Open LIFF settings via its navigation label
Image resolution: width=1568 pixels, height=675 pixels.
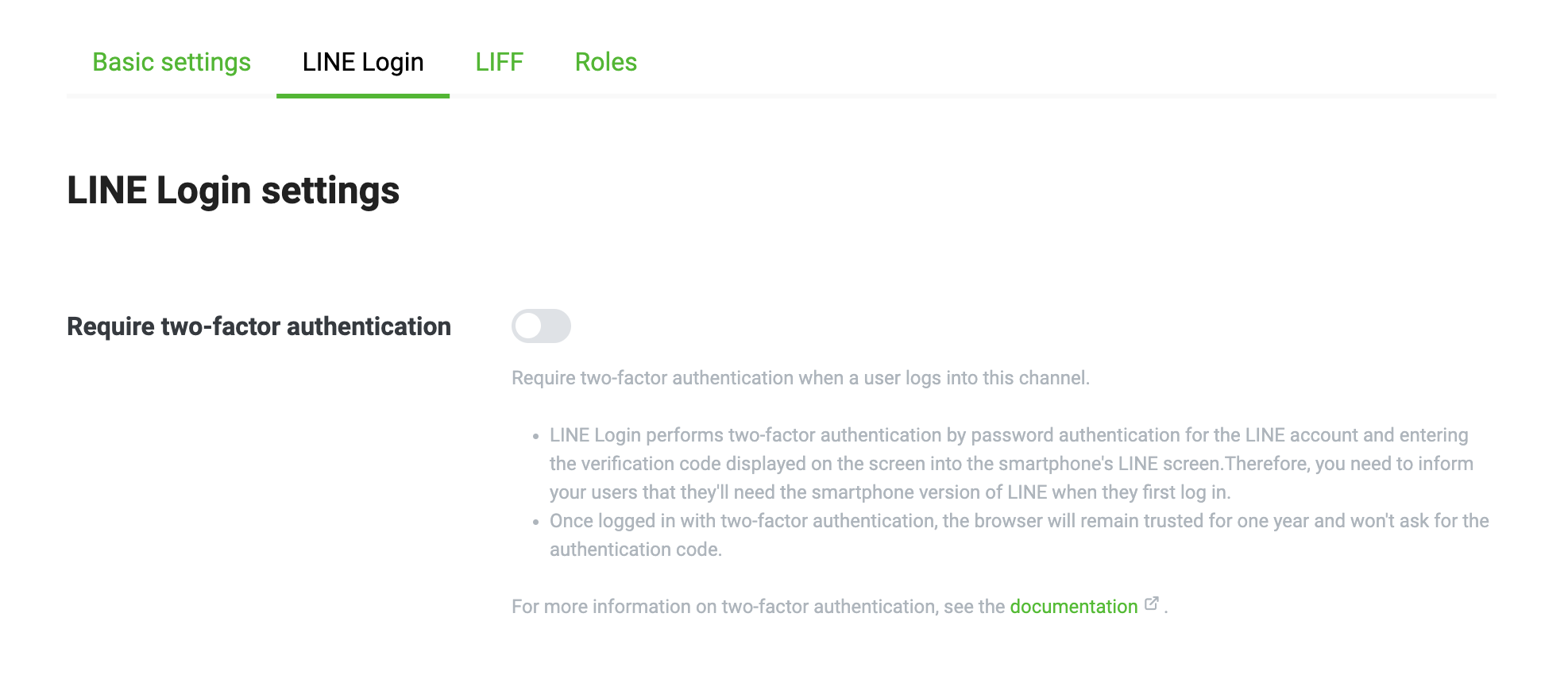coord(499,62)
